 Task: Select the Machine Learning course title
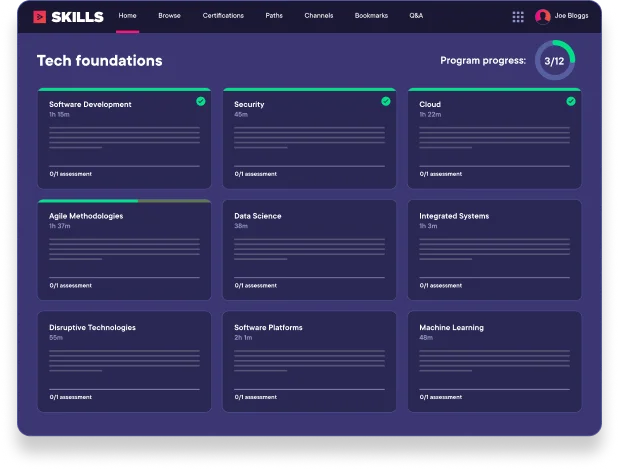click(x=451, y=328)
